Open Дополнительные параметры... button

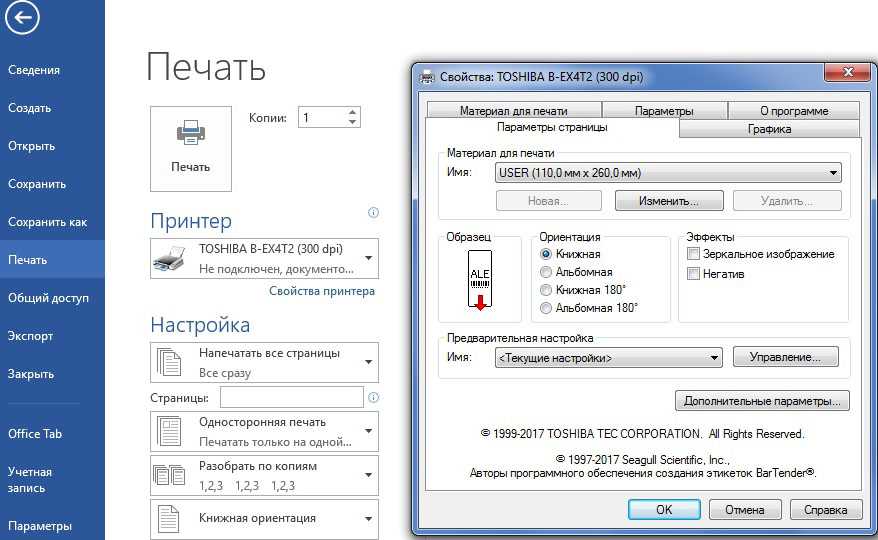click(x=762, y=401)
